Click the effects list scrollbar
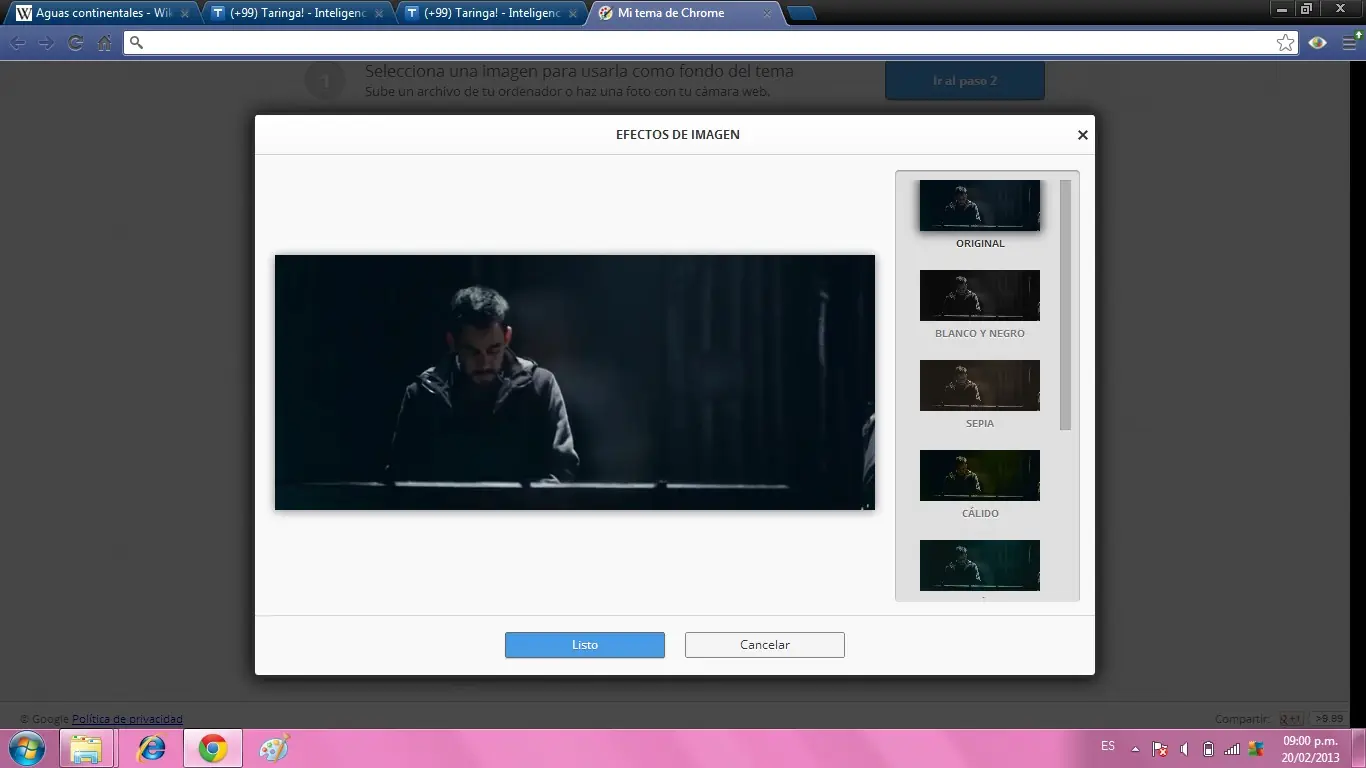The image size is (1366, 768). pos(1065,305)
